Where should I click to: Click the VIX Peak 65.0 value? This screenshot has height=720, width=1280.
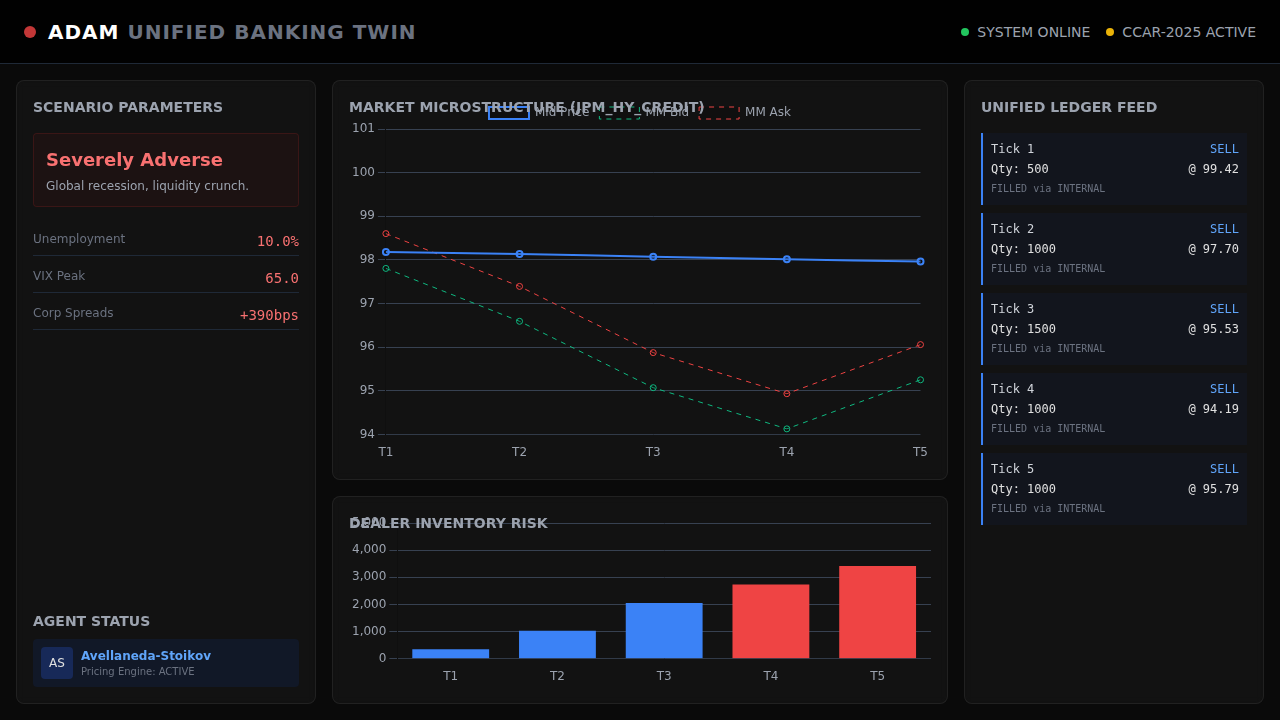tap(281, 279)
